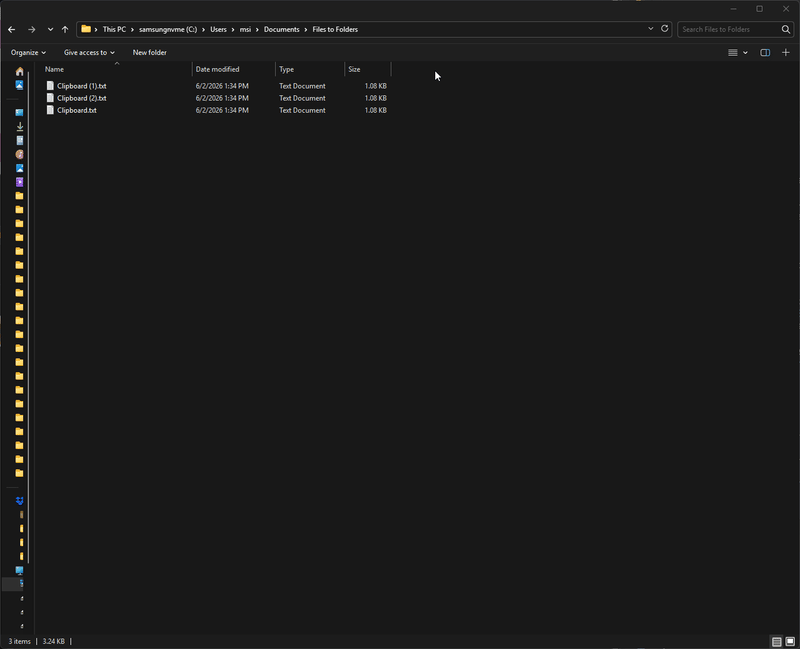This screenshot has height=649, width=800.
Task: Expand chevron after Users breadcrumb
Action: [233, 30]
